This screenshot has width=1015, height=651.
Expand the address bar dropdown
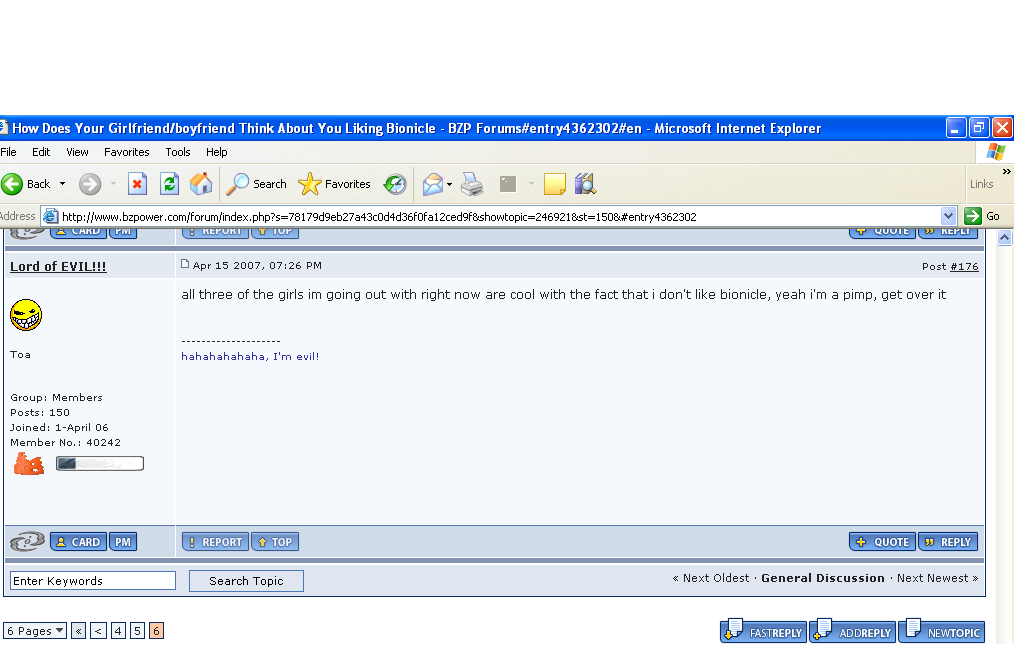[x=948, y=216]
